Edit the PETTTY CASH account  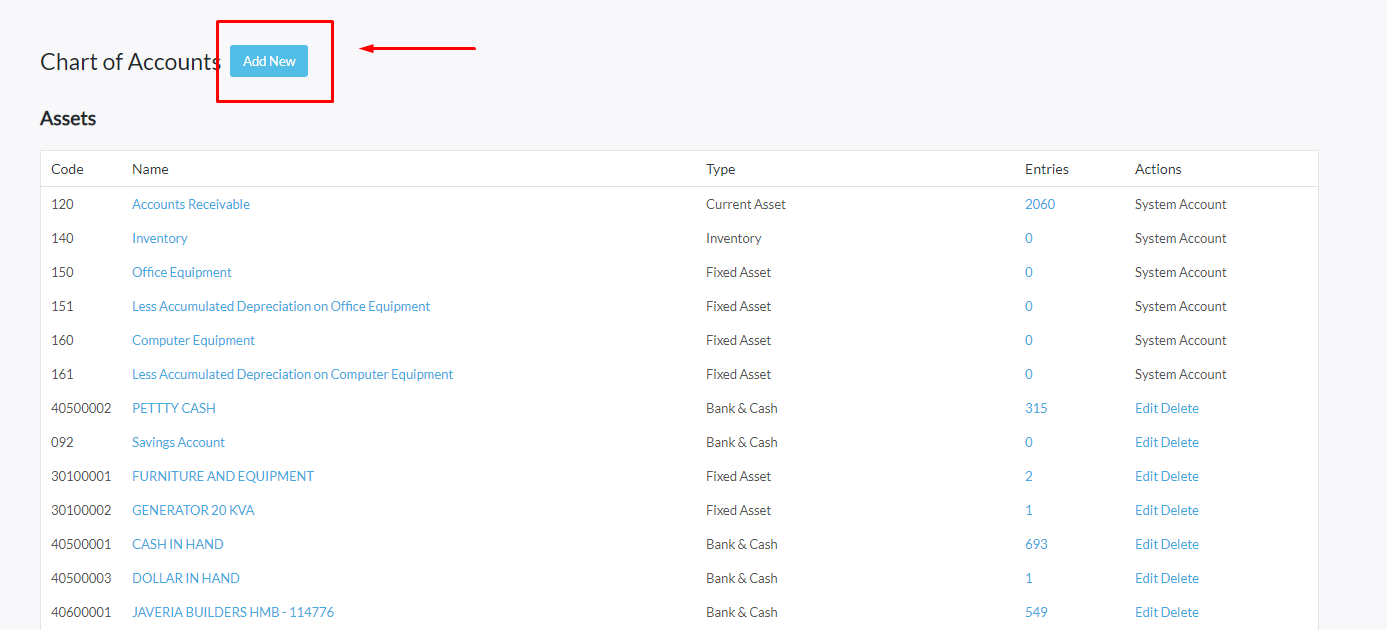[x=1146, y=408]
